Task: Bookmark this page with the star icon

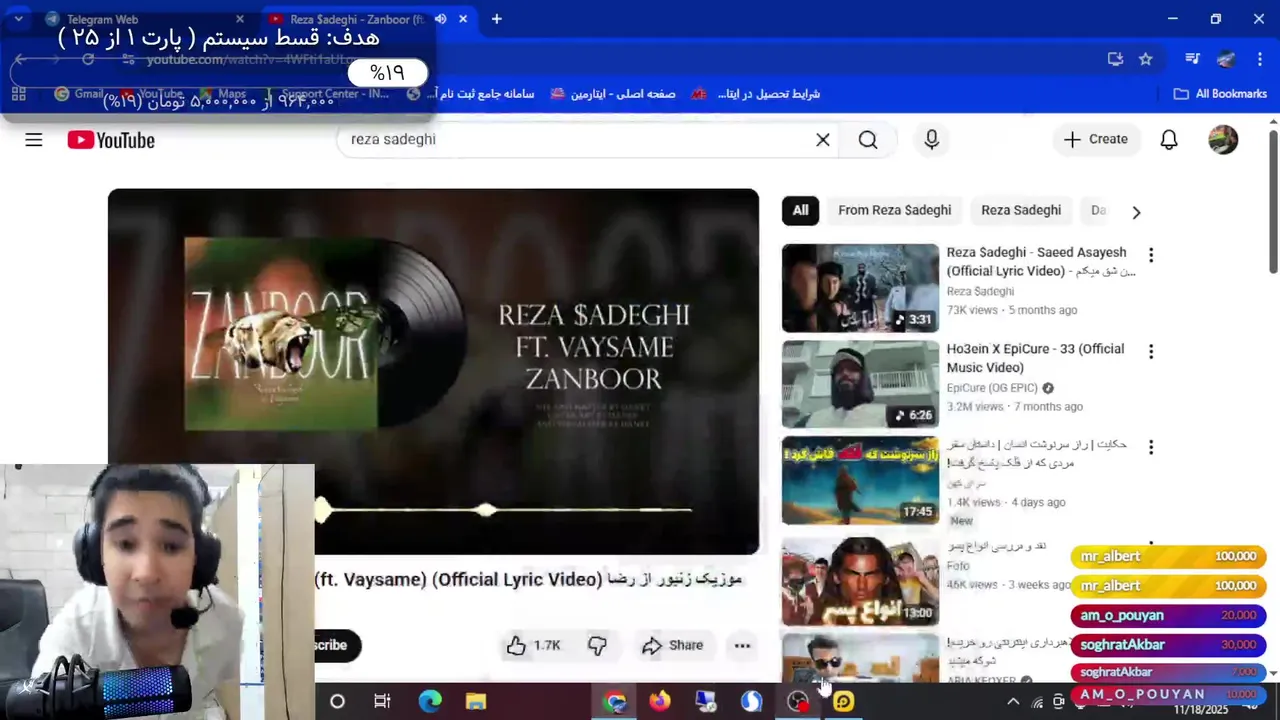Action: click(1146, 59)
